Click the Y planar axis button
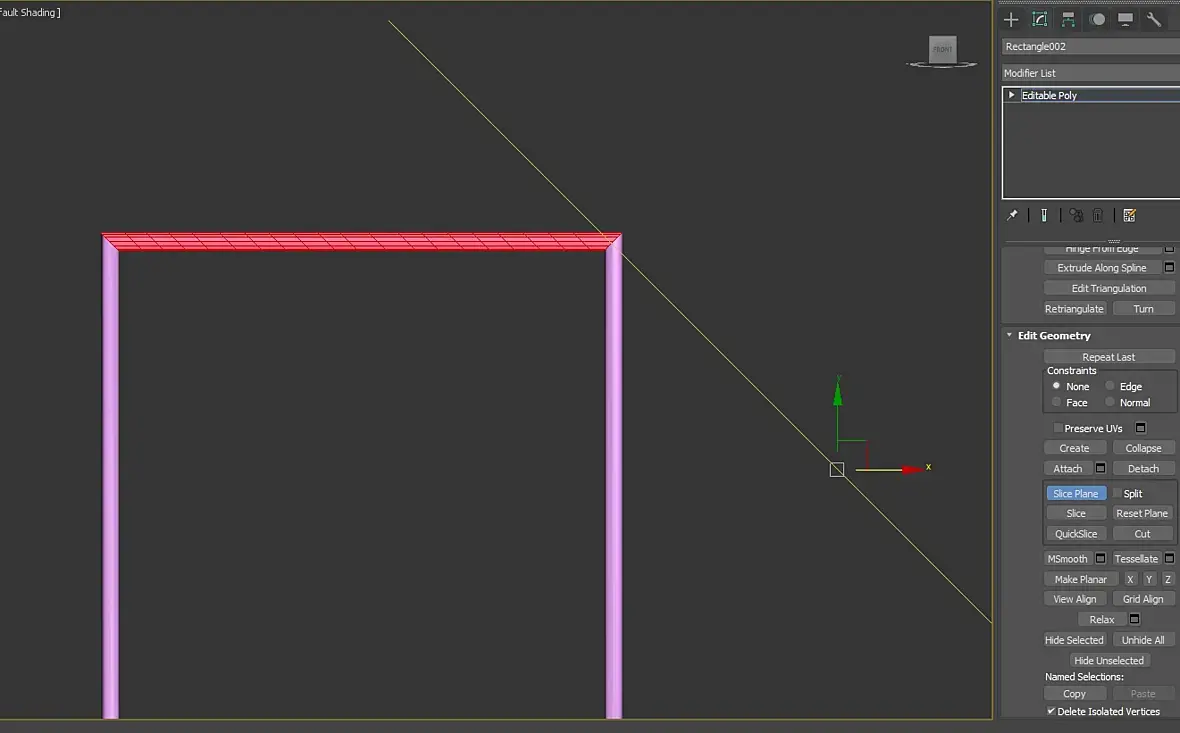This screenshot has width=1180, height=733. (1148, 579)
